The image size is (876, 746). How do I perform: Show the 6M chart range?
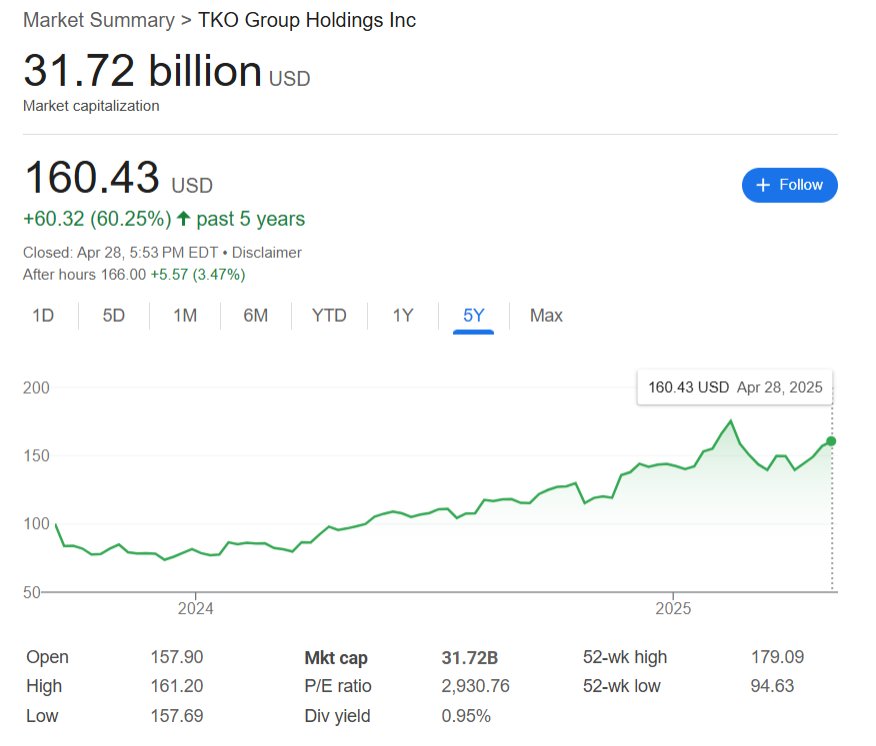[256, 316]
